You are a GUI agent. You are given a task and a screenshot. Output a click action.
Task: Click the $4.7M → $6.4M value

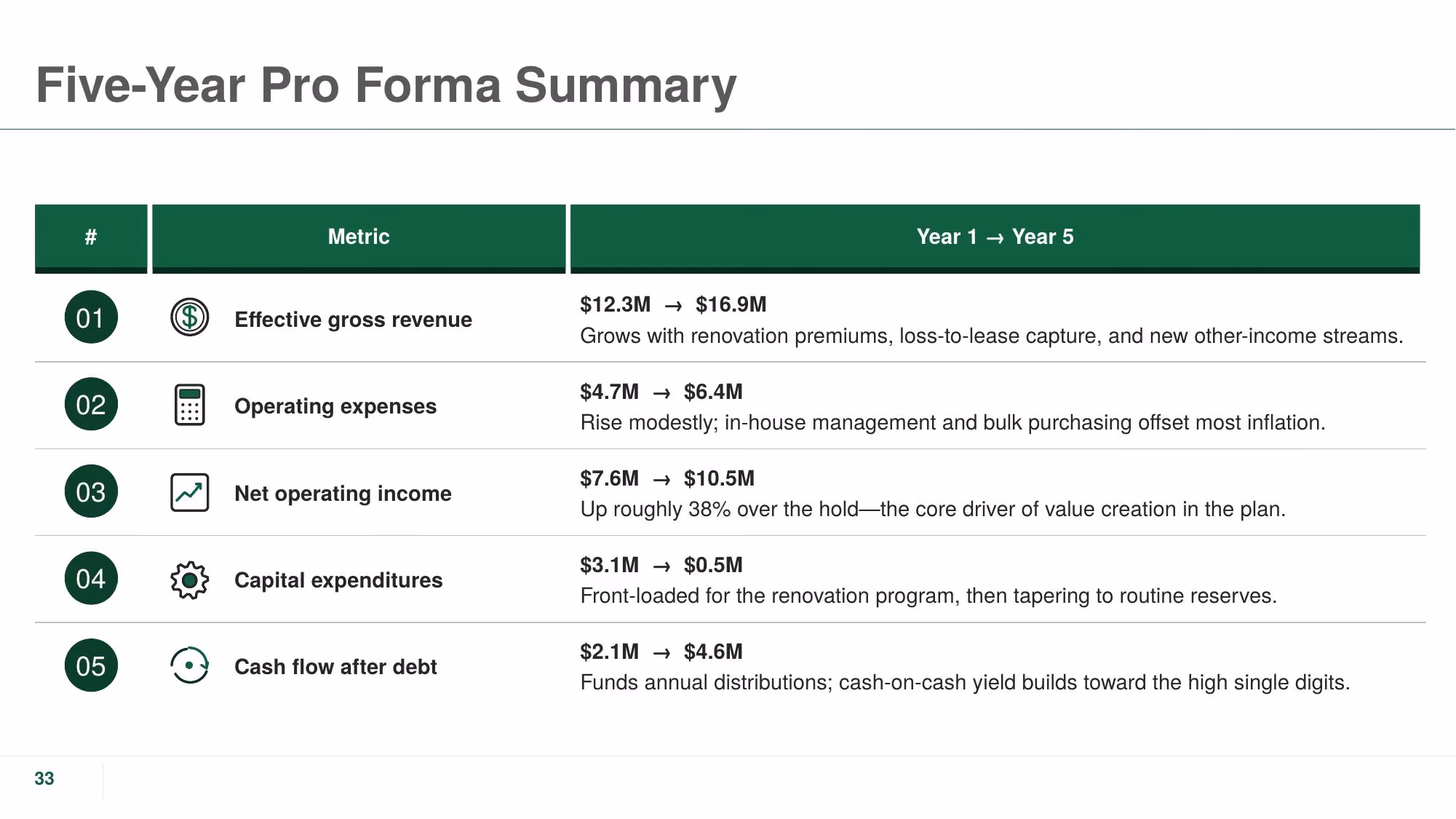661,392
